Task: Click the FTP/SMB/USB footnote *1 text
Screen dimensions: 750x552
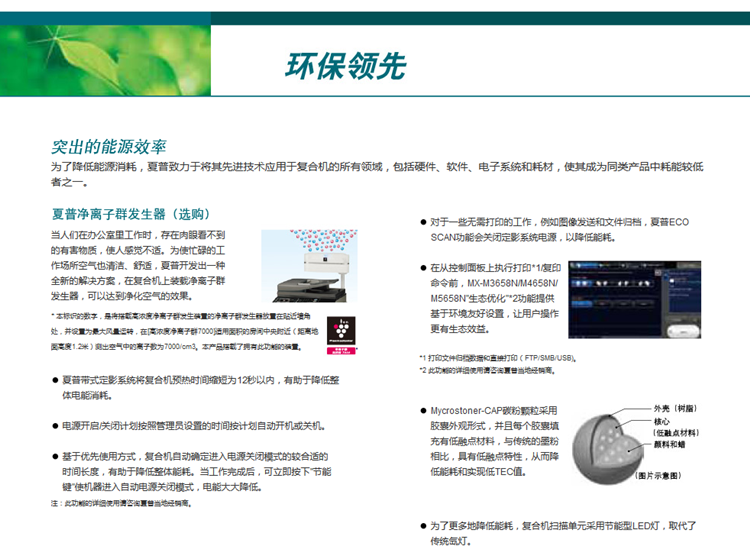Action: pyautogui.click(x=498, y=357)
